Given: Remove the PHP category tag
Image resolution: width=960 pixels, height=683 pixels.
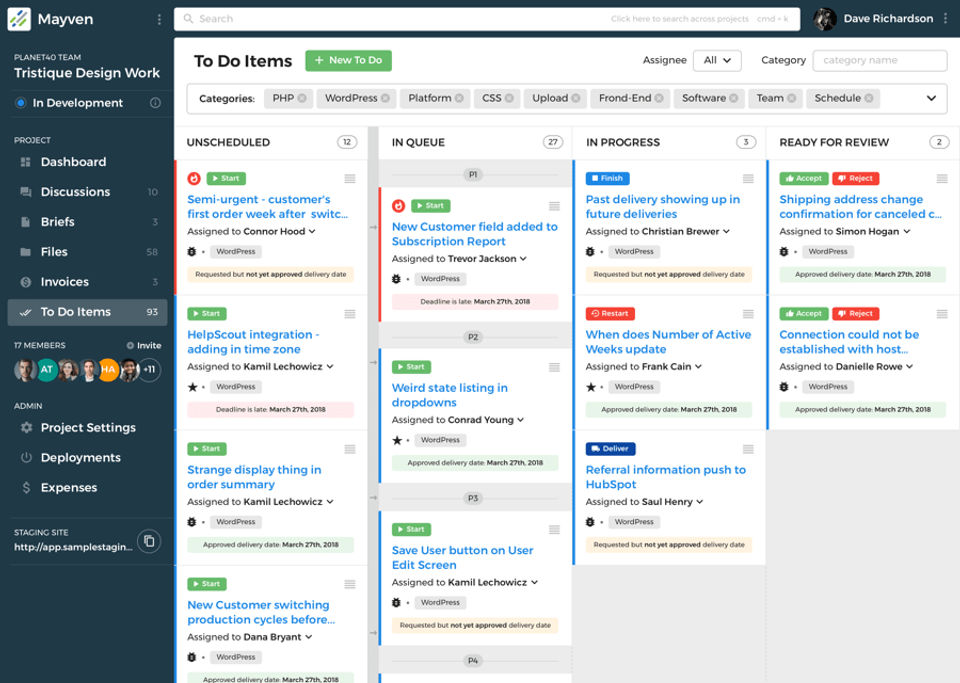Looking at the screenshot, I should (x=302, y=99).
